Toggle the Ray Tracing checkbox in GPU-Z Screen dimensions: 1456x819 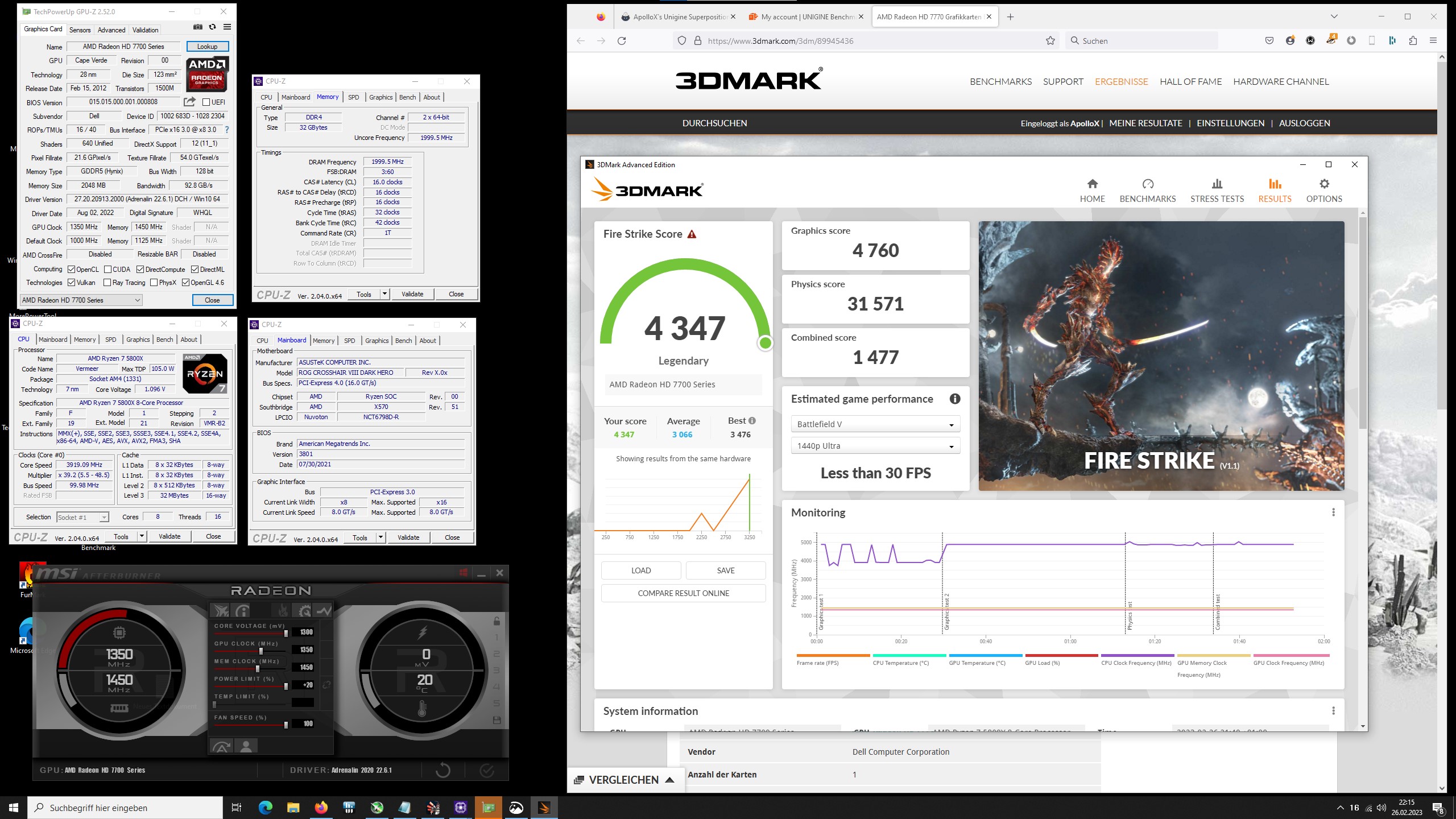point(107,283)
